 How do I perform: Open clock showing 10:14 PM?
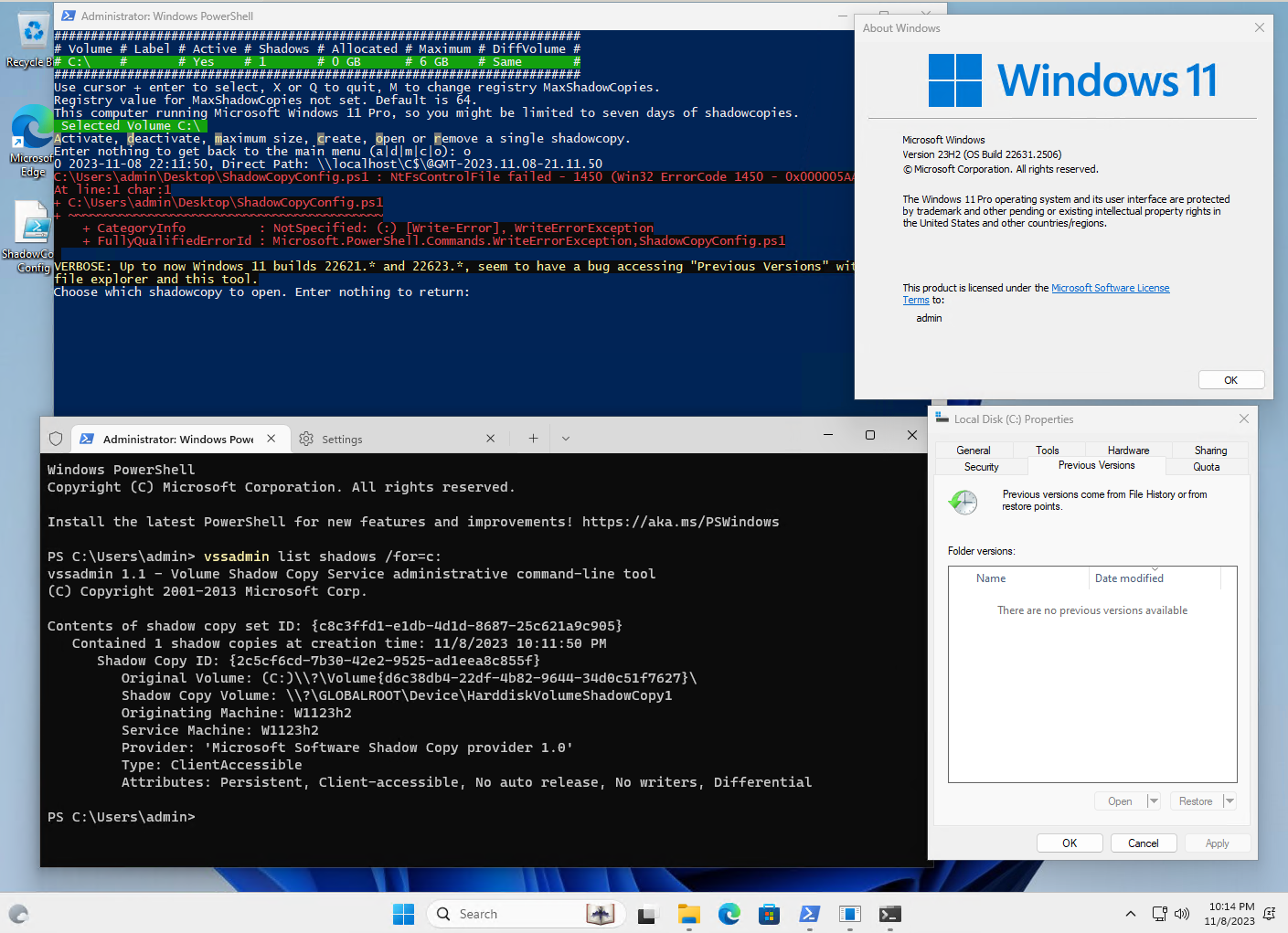tap(1229, 914)
